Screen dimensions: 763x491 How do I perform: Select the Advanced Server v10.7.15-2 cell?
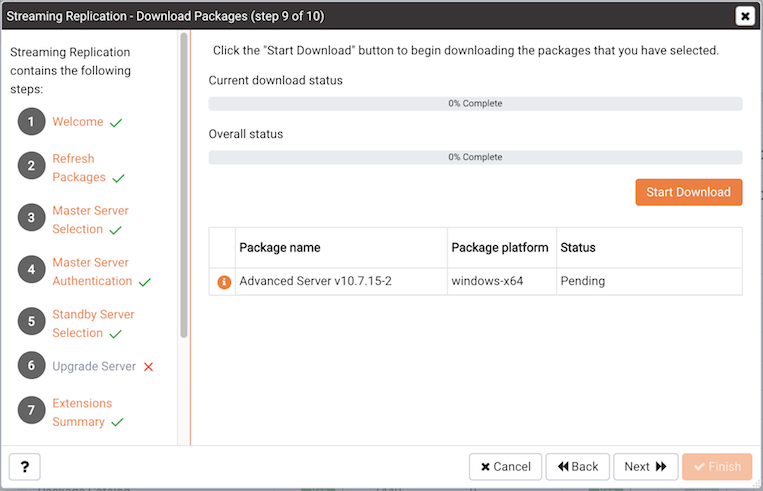click(341, 281)
